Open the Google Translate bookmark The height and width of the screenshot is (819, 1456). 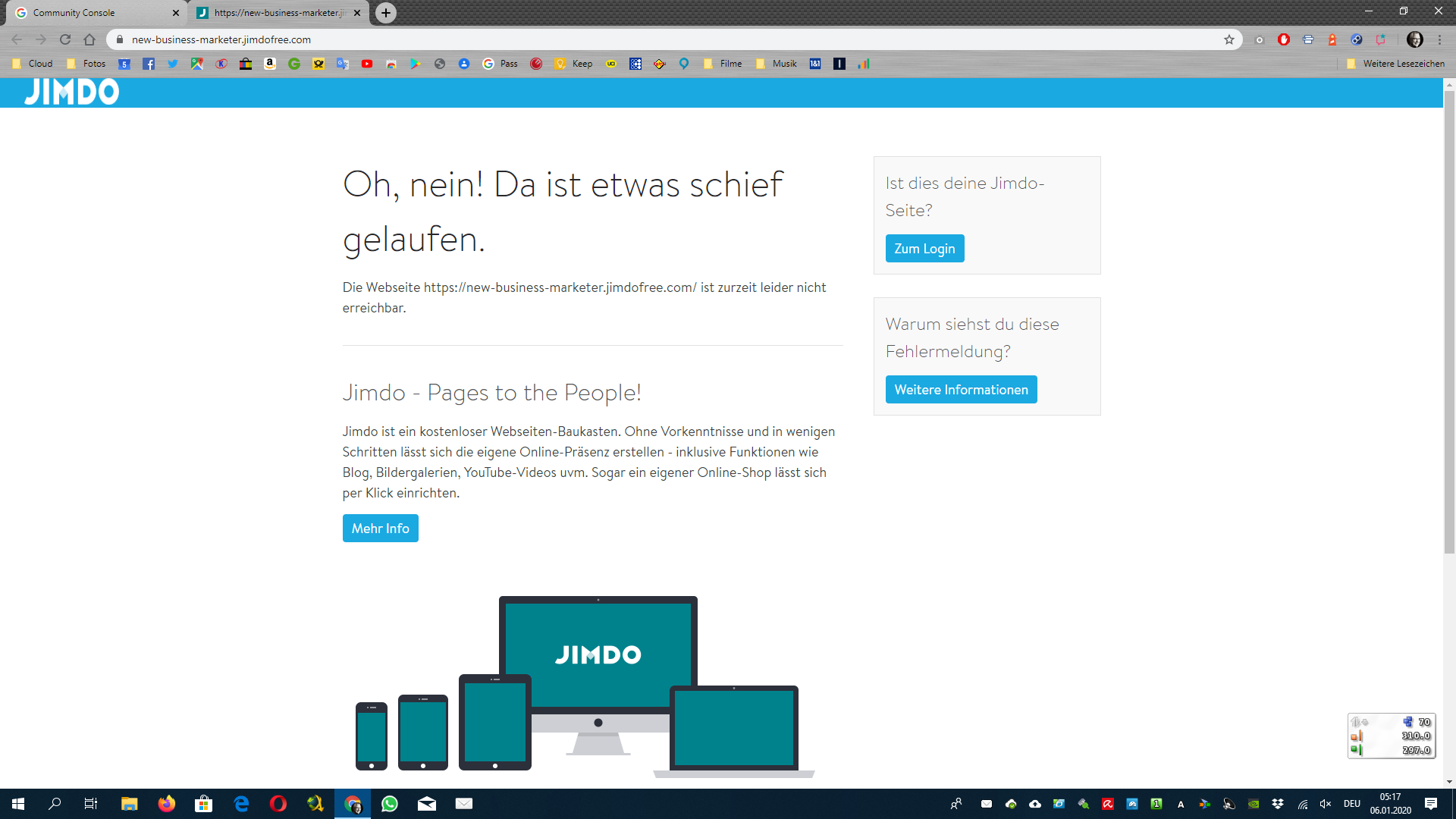[343, 64]
